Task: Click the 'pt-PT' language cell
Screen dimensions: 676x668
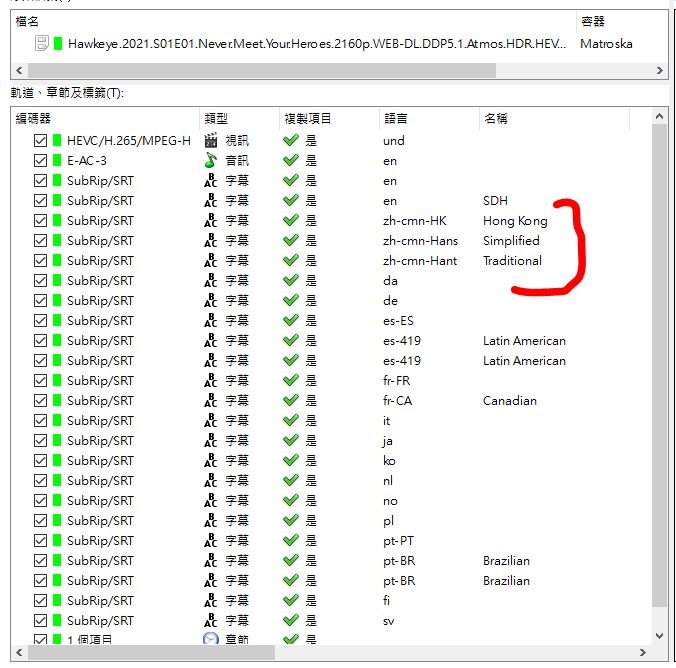Action: 398,540
